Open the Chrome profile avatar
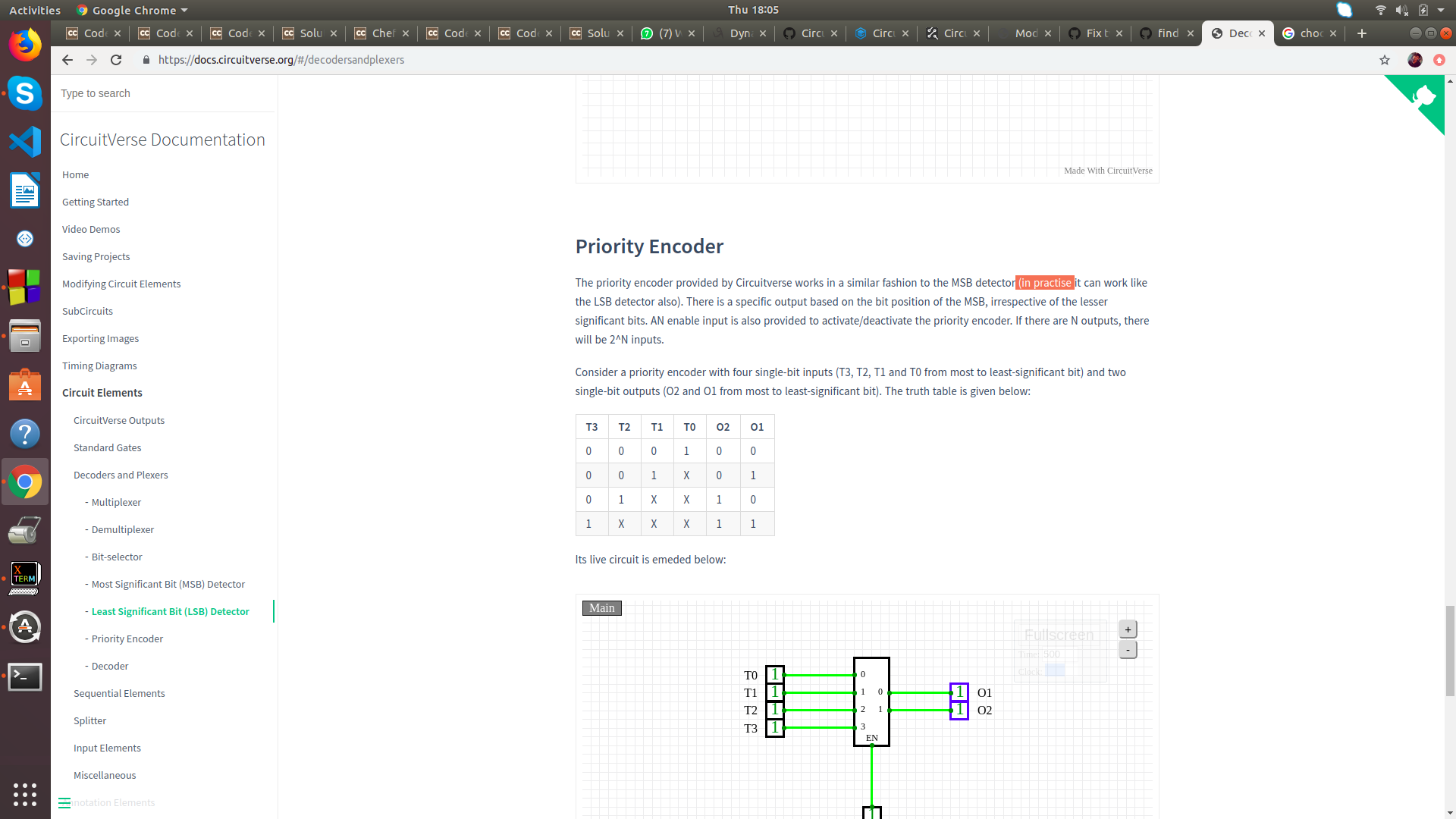This screenshot has width=1456, height=819. click(1415, 60)
